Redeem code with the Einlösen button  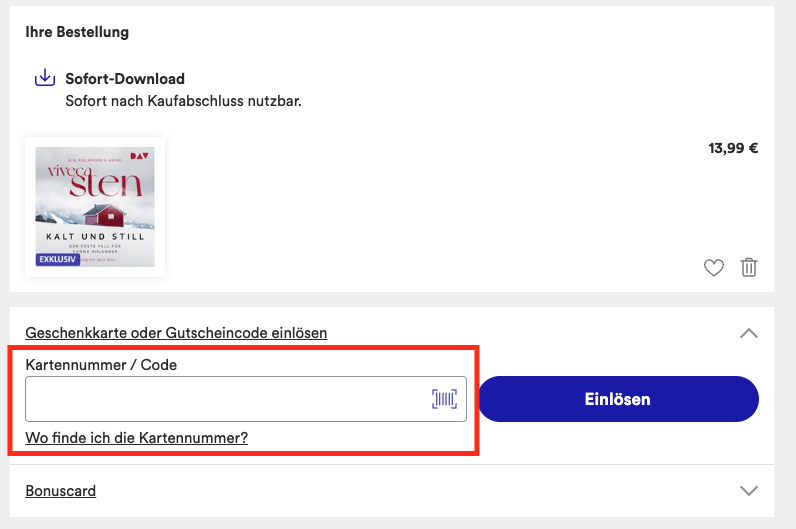(x=618, y=399)
